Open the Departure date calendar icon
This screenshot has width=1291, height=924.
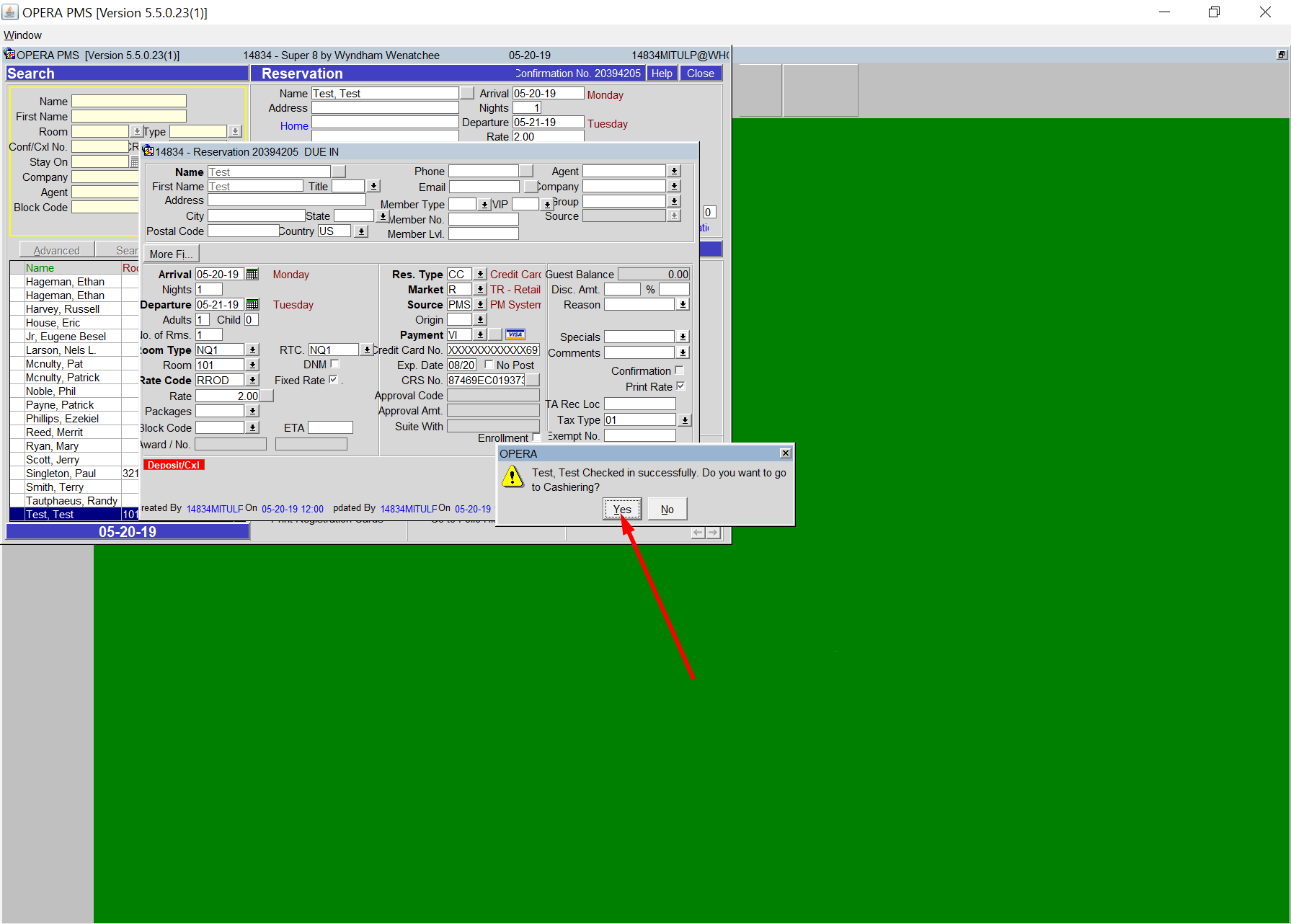[x=252, y=305]
